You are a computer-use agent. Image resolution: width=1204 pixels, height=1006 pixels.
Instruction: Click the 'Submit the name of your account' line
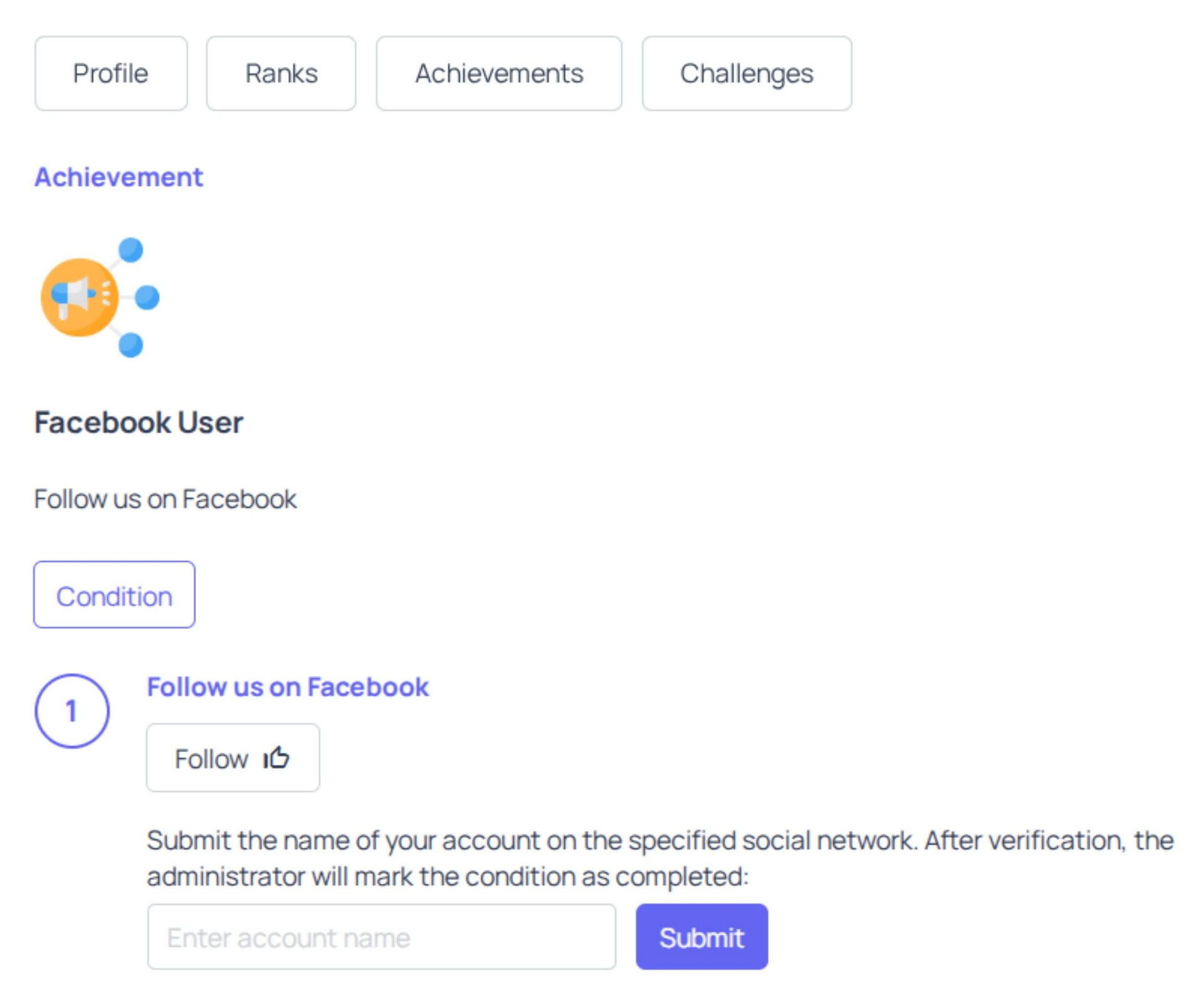660,840
